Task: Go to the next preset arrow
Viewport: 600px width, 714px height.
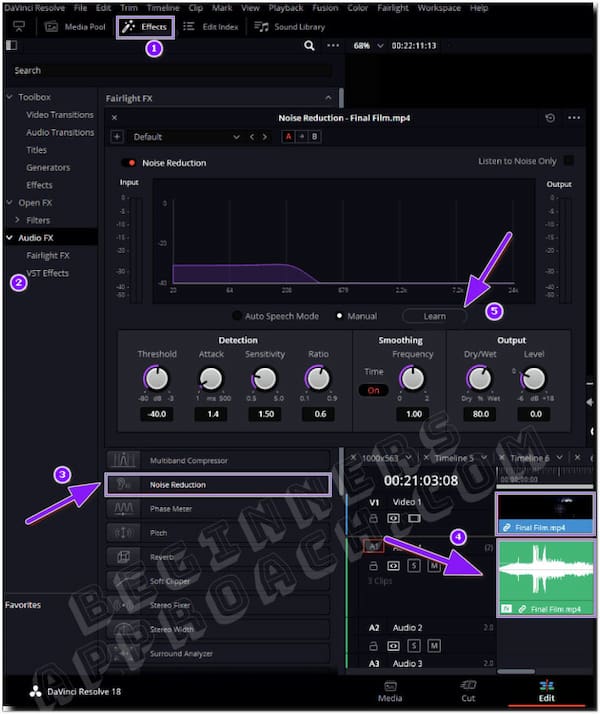Action: (264, 137)
